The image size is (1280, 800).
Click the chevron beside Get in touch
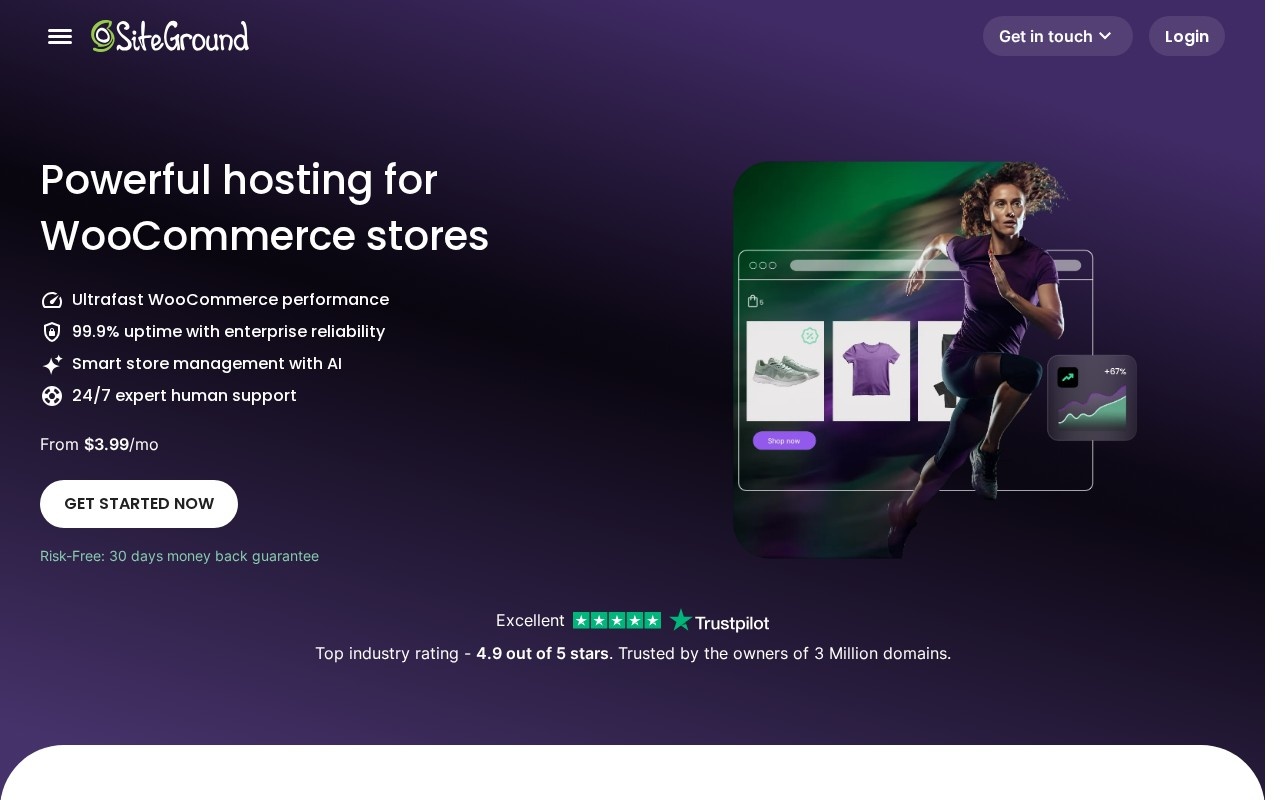click(x=1105, y=36)
